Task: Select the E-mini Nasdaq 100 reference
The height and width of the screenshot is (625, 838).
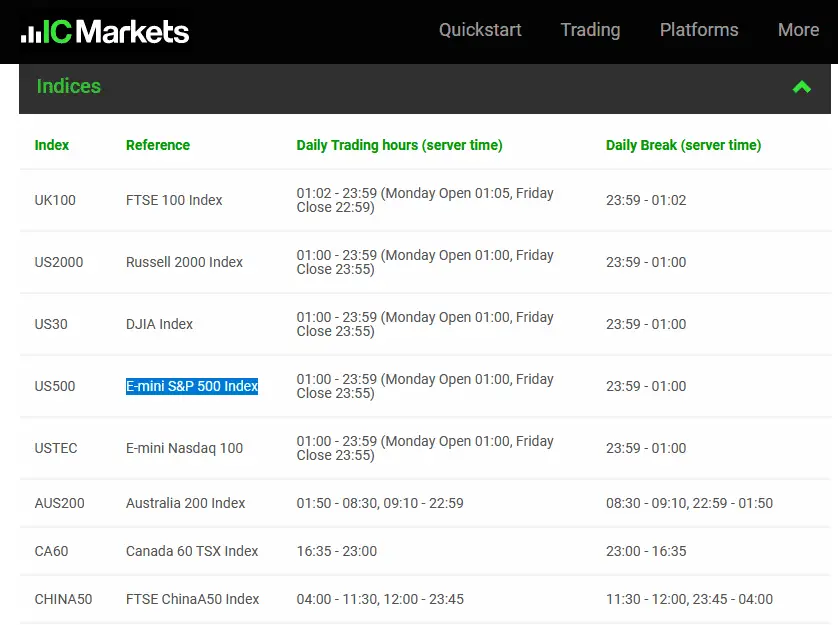Action: [x=184, y=448]
